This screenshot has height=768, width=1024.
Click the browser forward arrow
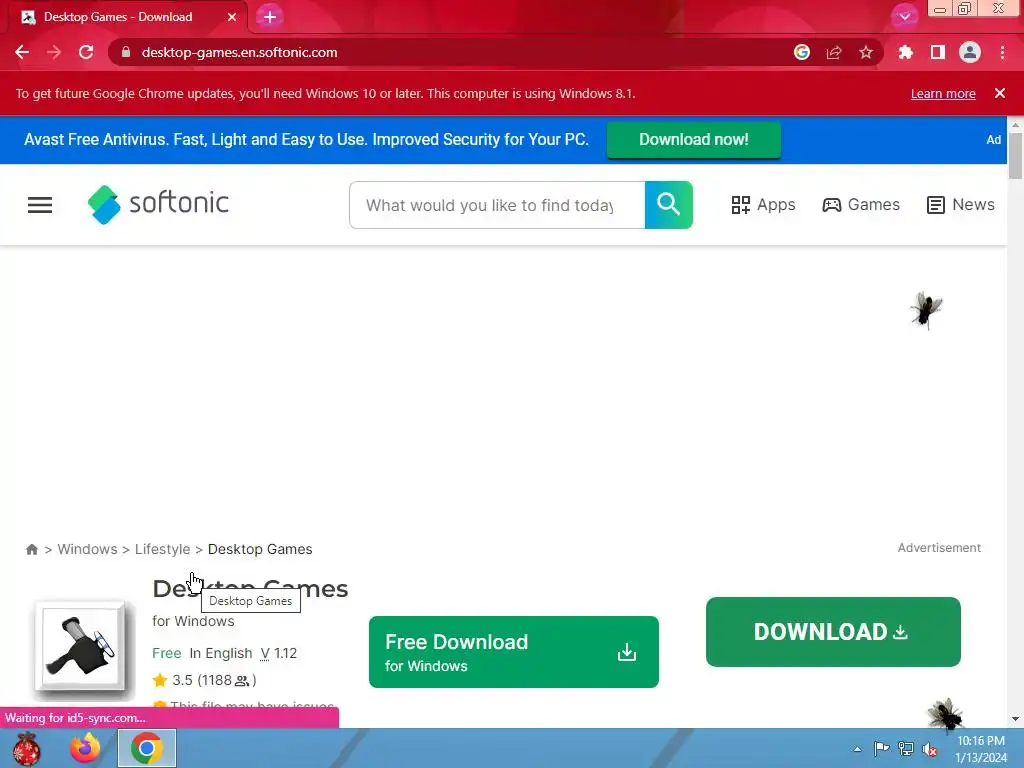click(x=54, y=52)
